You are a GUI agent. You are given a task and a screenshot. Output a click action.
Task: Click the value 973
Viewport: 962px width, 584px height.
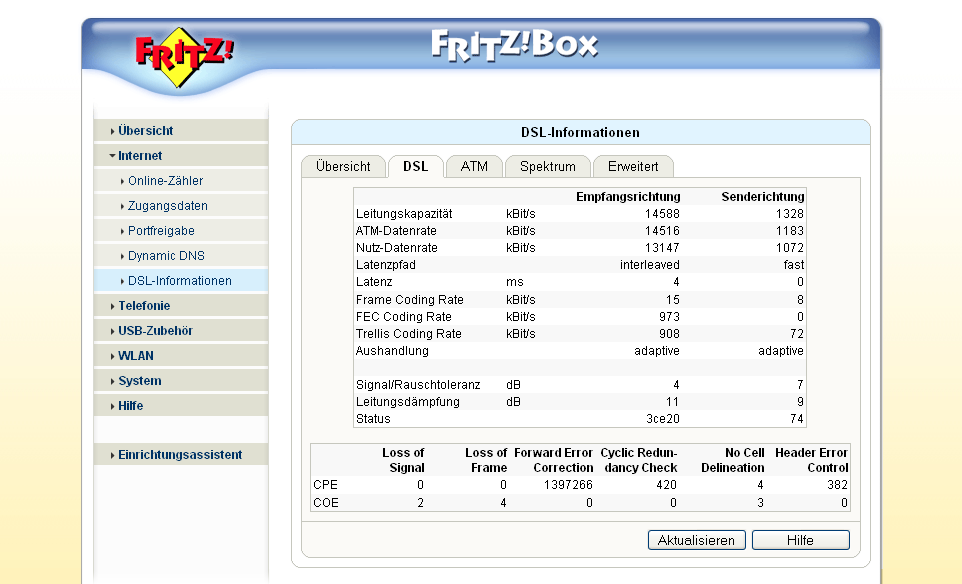pyautogui.click(x=669, y=317)
